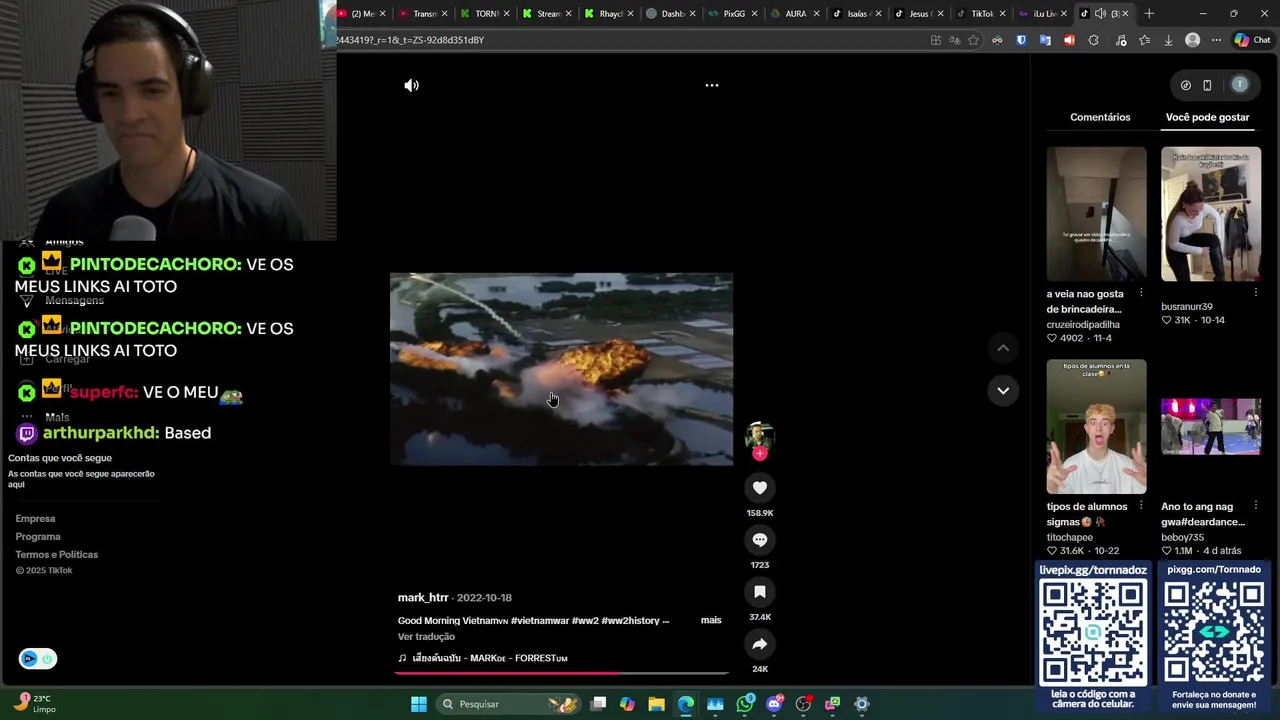Share the video with arrow icon
The height and width of the screenshot is (720, 1280).
tap(760, 644)
